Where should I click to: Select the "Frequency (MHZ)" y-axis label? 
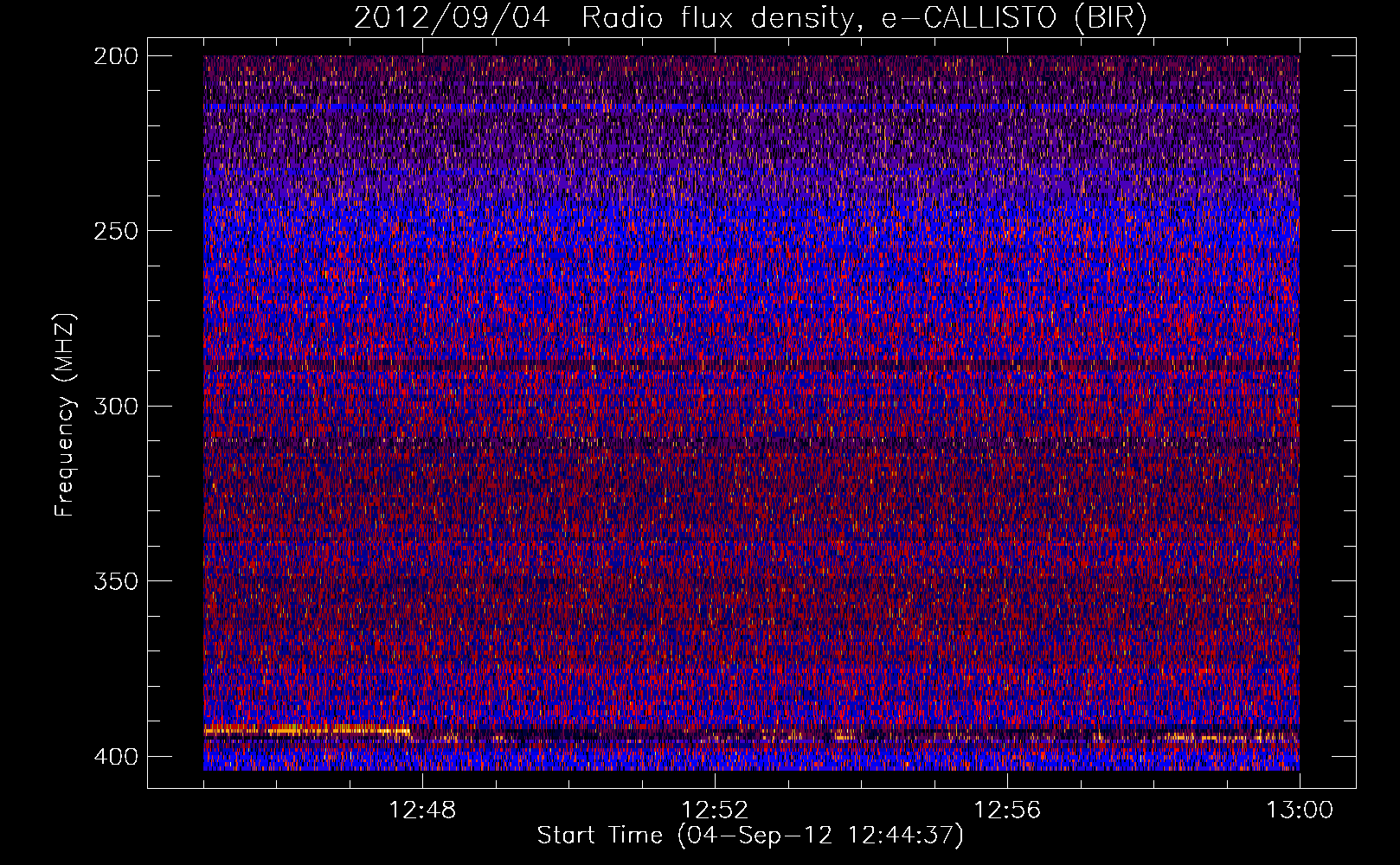coord(65,415)
